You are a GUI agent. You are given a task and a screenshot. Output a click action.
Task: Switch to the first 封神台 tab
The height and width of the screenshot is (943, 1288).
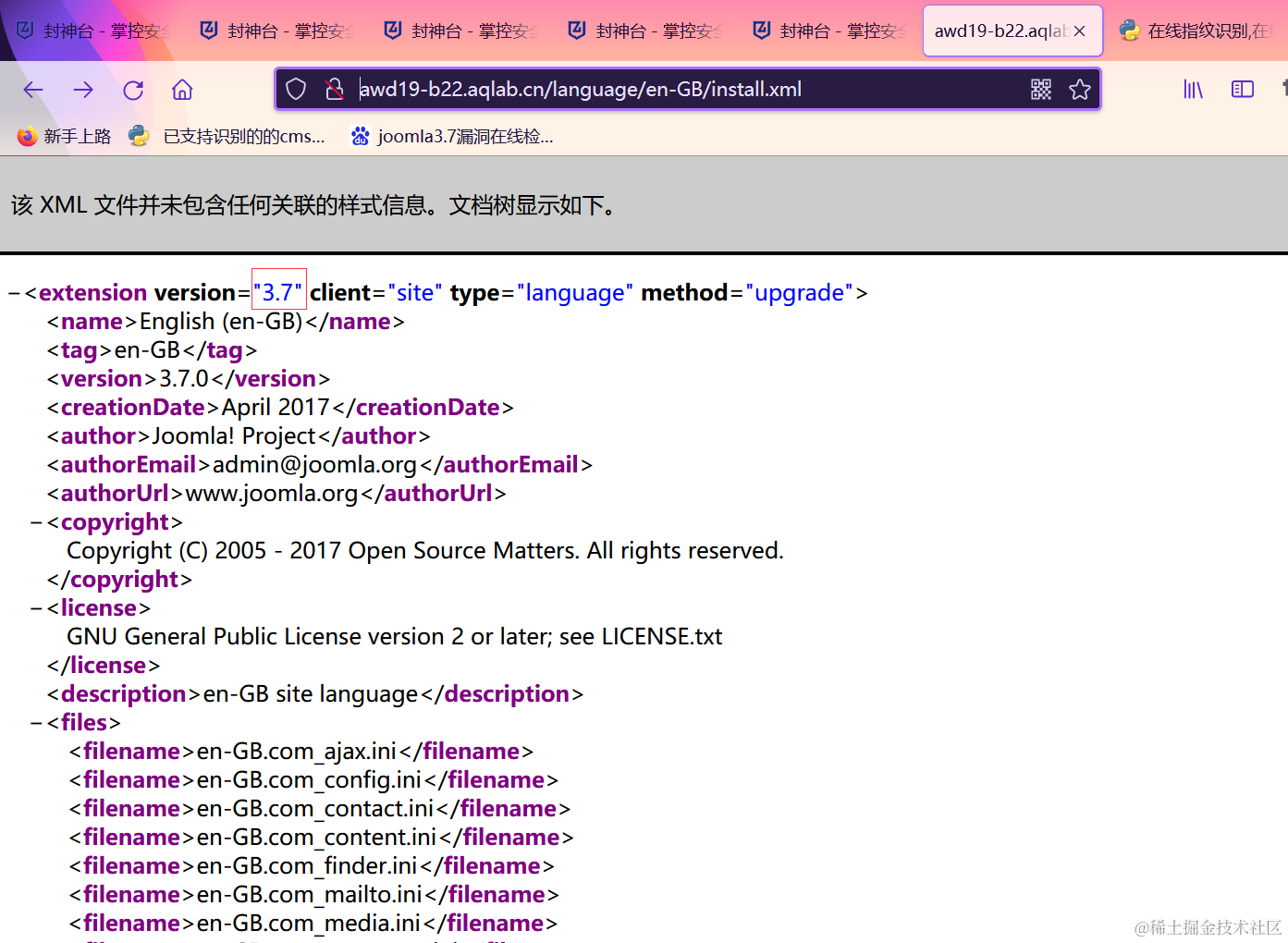tap(92, 31)
